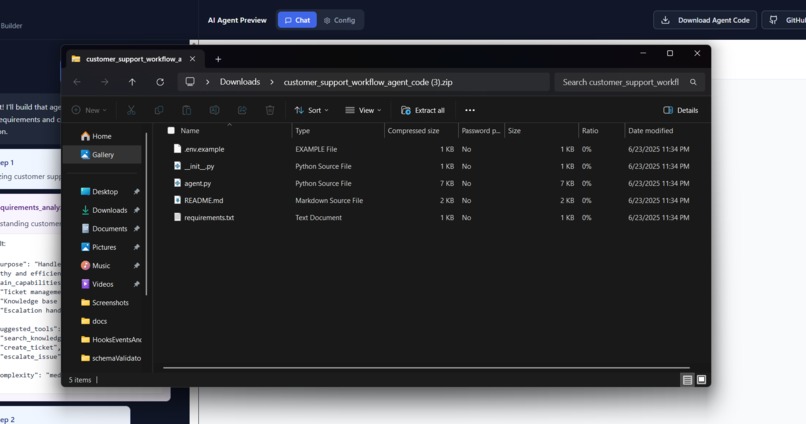Click the Rename icon in toolbar
Image resolution: width=806 pixels, height=424 pixels.
point(214,110)
